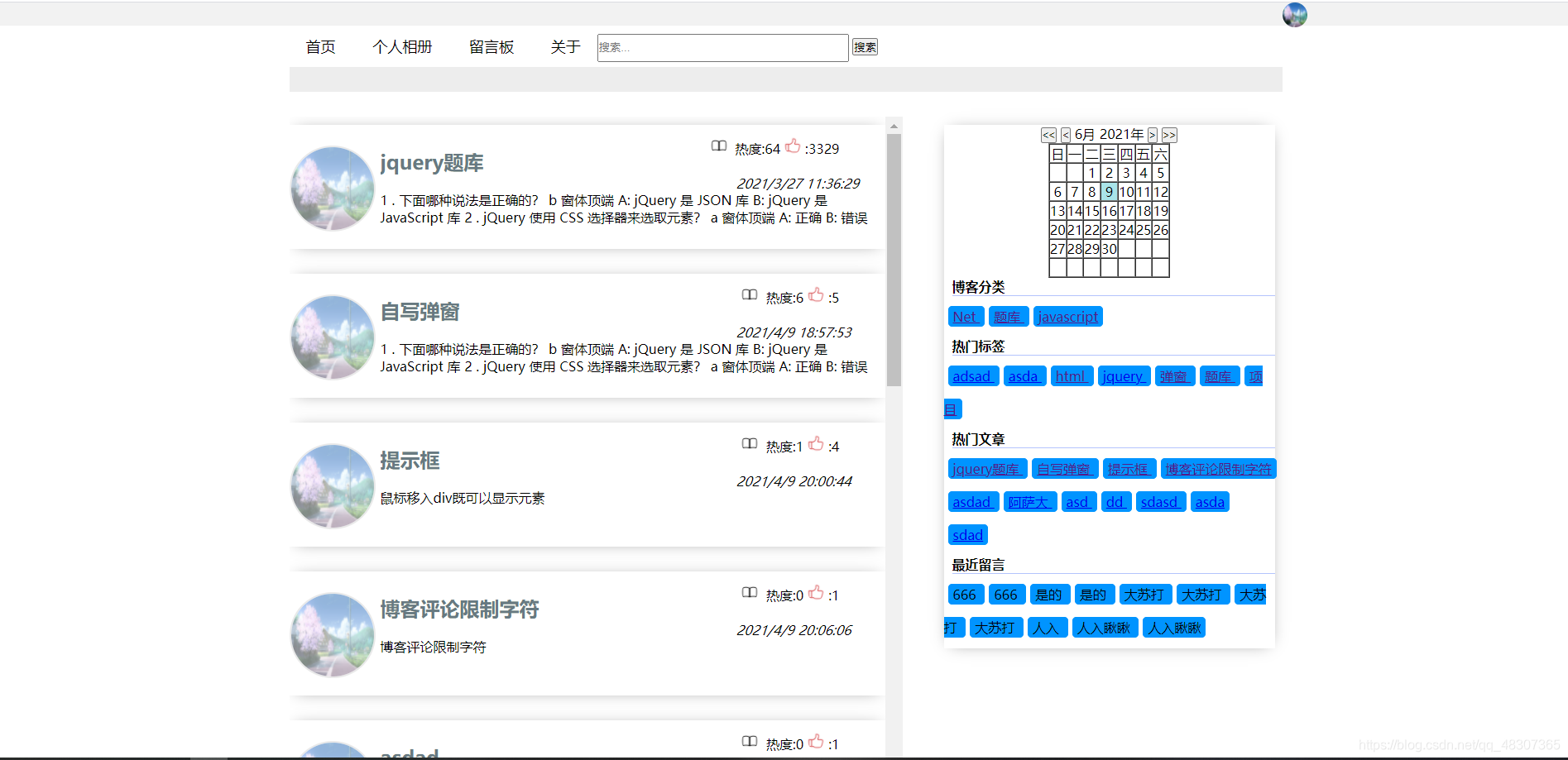The width and height of the screenshot is (1568, 760).
Task: Open the 阿萨大 hot article
Action: coord(1029,502)
